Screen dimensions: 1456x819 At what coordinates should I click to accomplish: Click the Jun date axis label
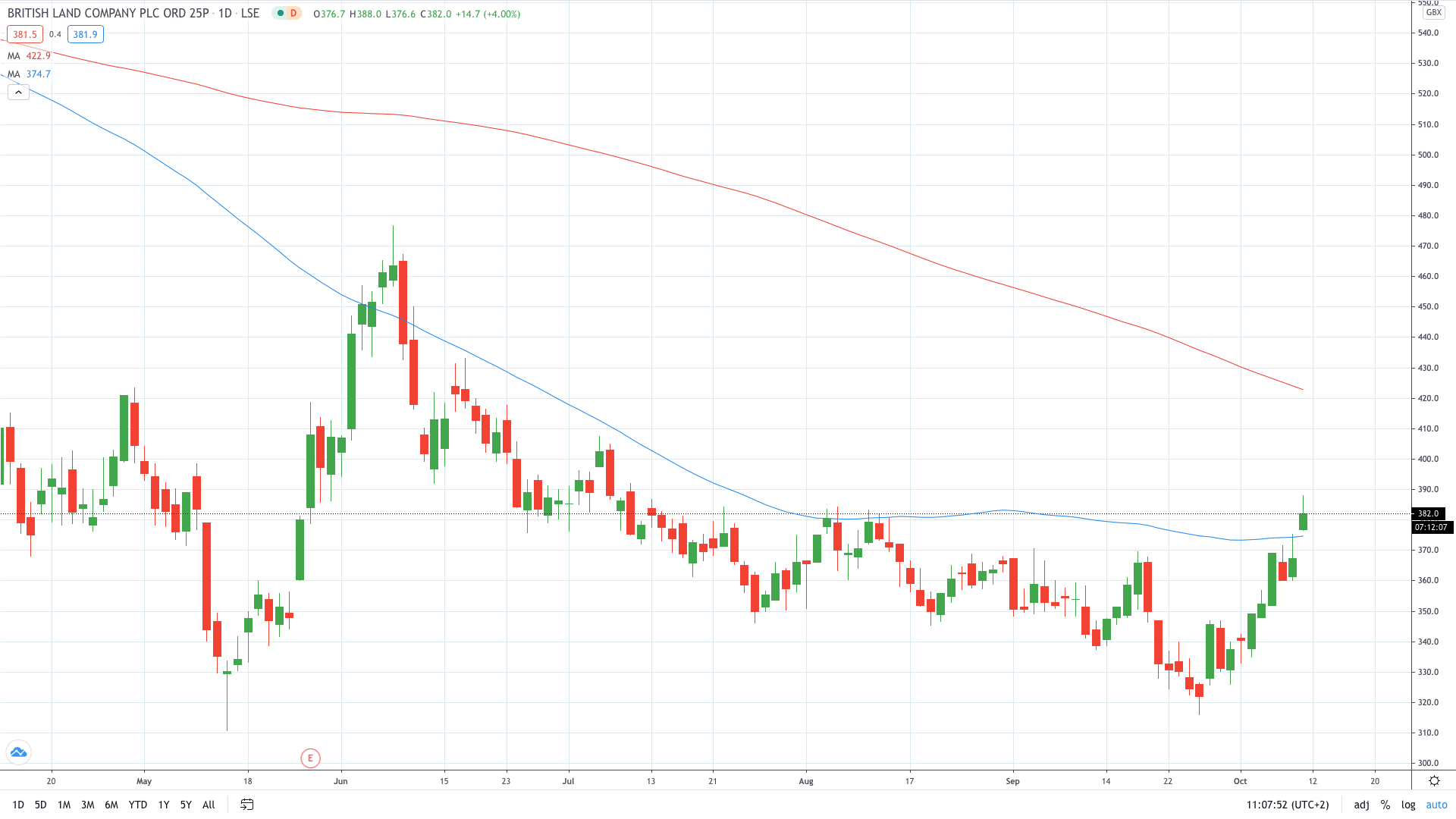[x=341, y=781]
